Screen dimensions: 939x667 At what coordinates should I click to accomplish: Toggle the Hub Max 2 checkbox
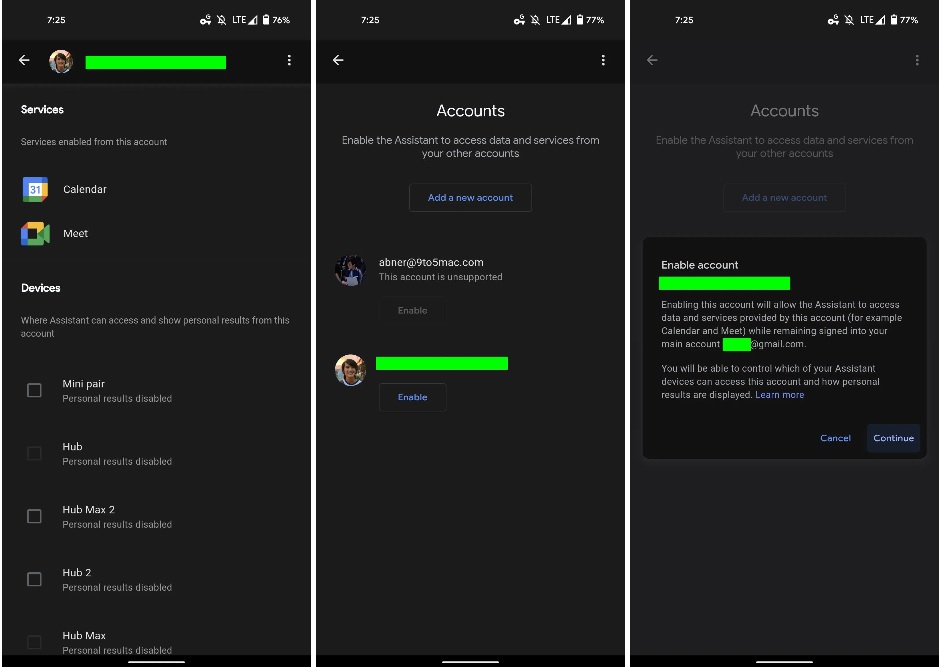pyautogui.click(x=34, y=516)
